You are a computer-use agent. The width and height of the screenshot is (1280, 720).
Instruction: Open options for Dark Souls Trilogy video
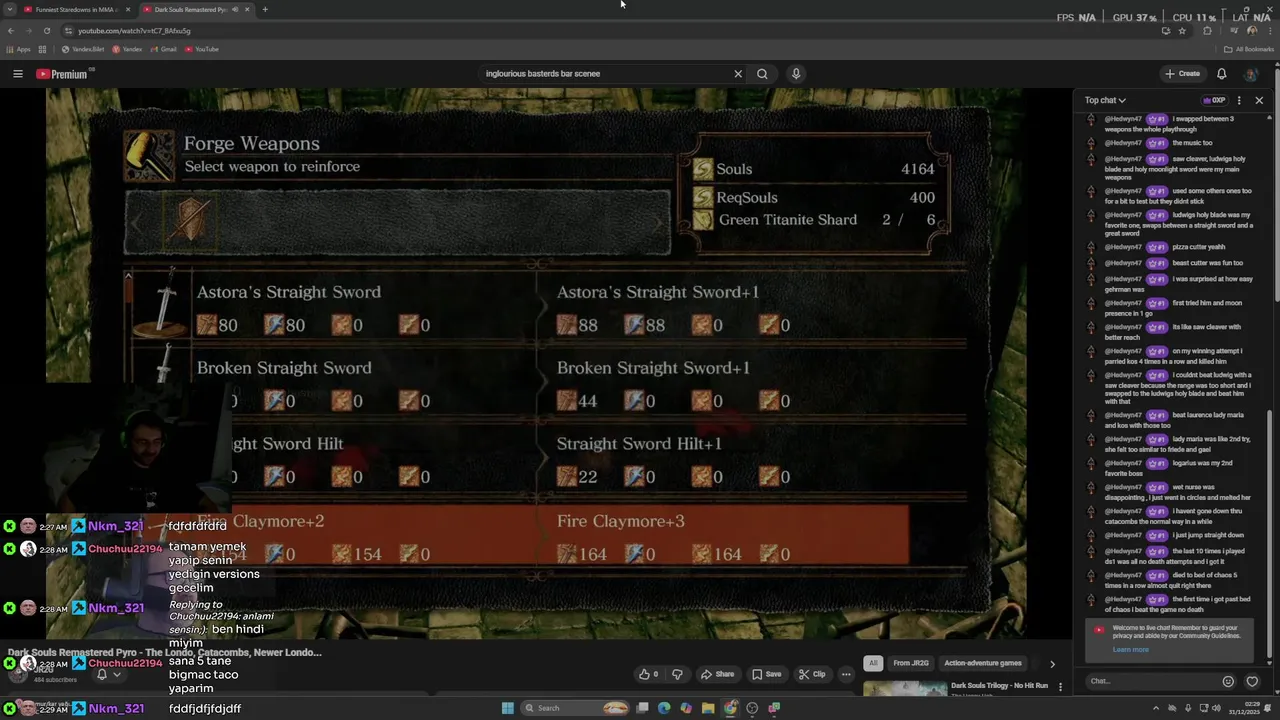[x=1060, y=687]
